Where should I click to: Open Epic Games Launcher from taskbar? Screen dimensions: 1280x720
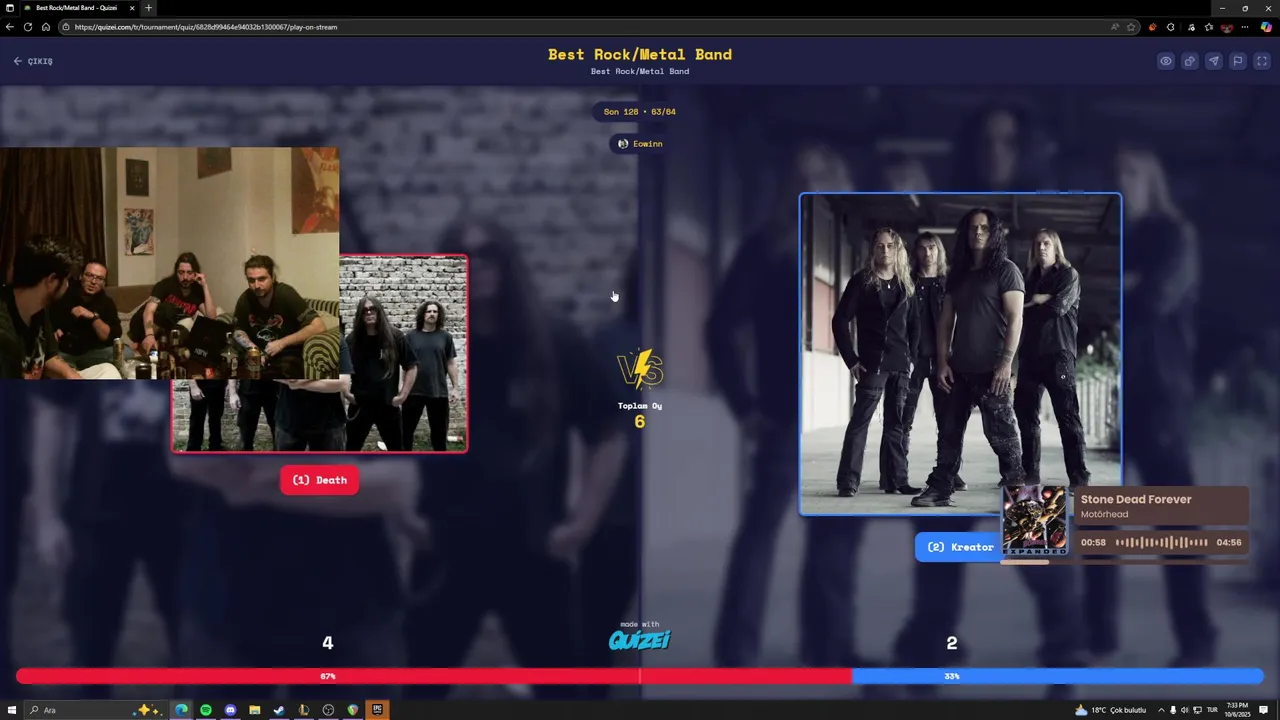coord(377,710)
